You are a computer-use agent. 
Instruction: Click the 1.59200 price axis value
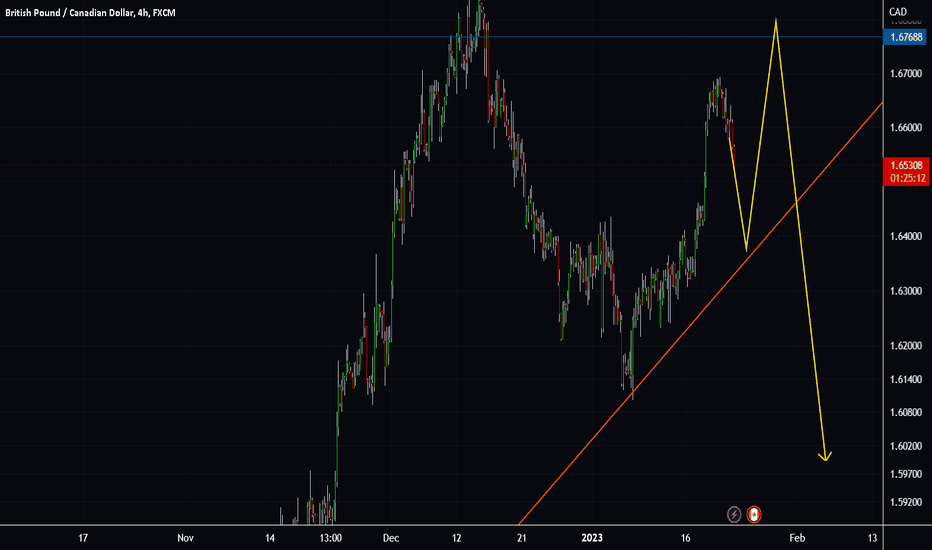tap(906, 502)
